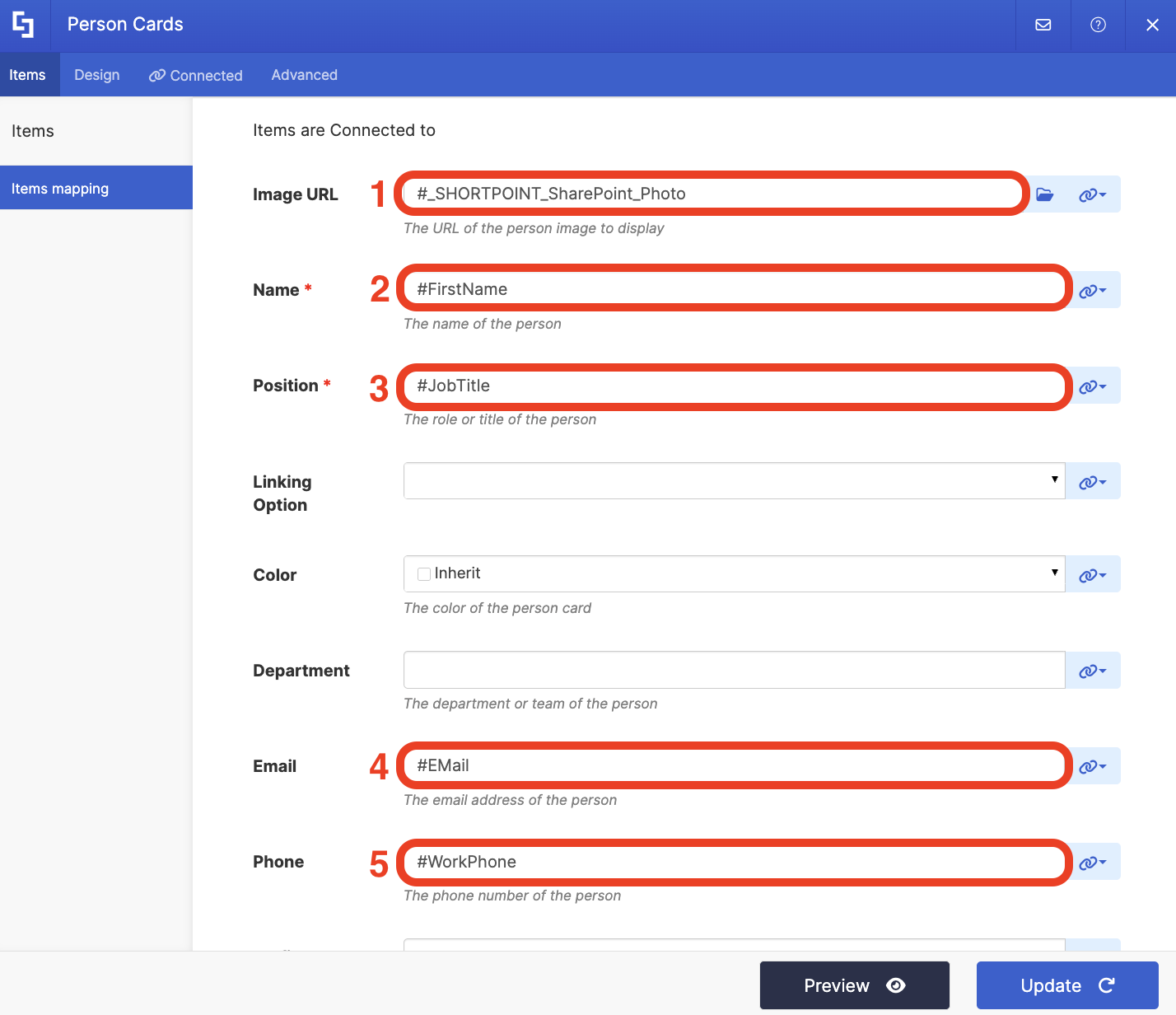The height and width of the screenshot is (1015, 1176).
Task: Click the Phone field with #WorkPhone
Action: [x=734, y=862]
